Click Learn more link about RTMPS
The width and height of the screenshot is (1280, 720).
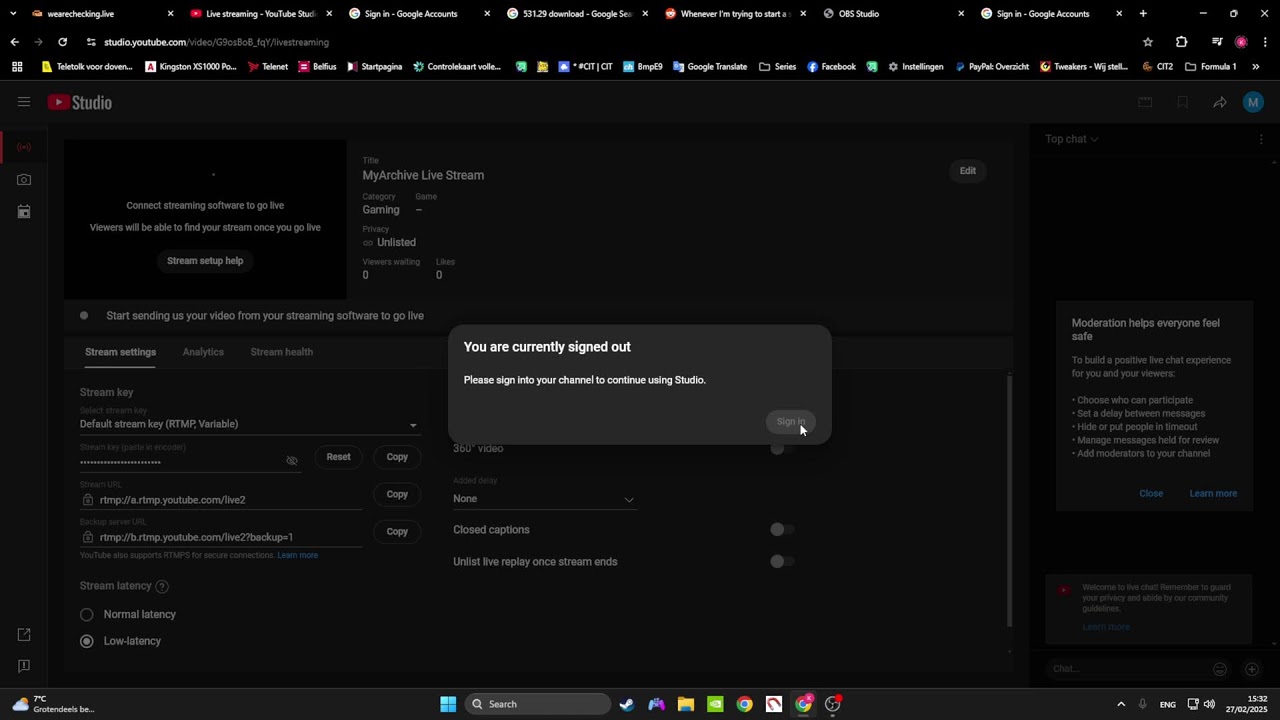[x=298, y=555]
